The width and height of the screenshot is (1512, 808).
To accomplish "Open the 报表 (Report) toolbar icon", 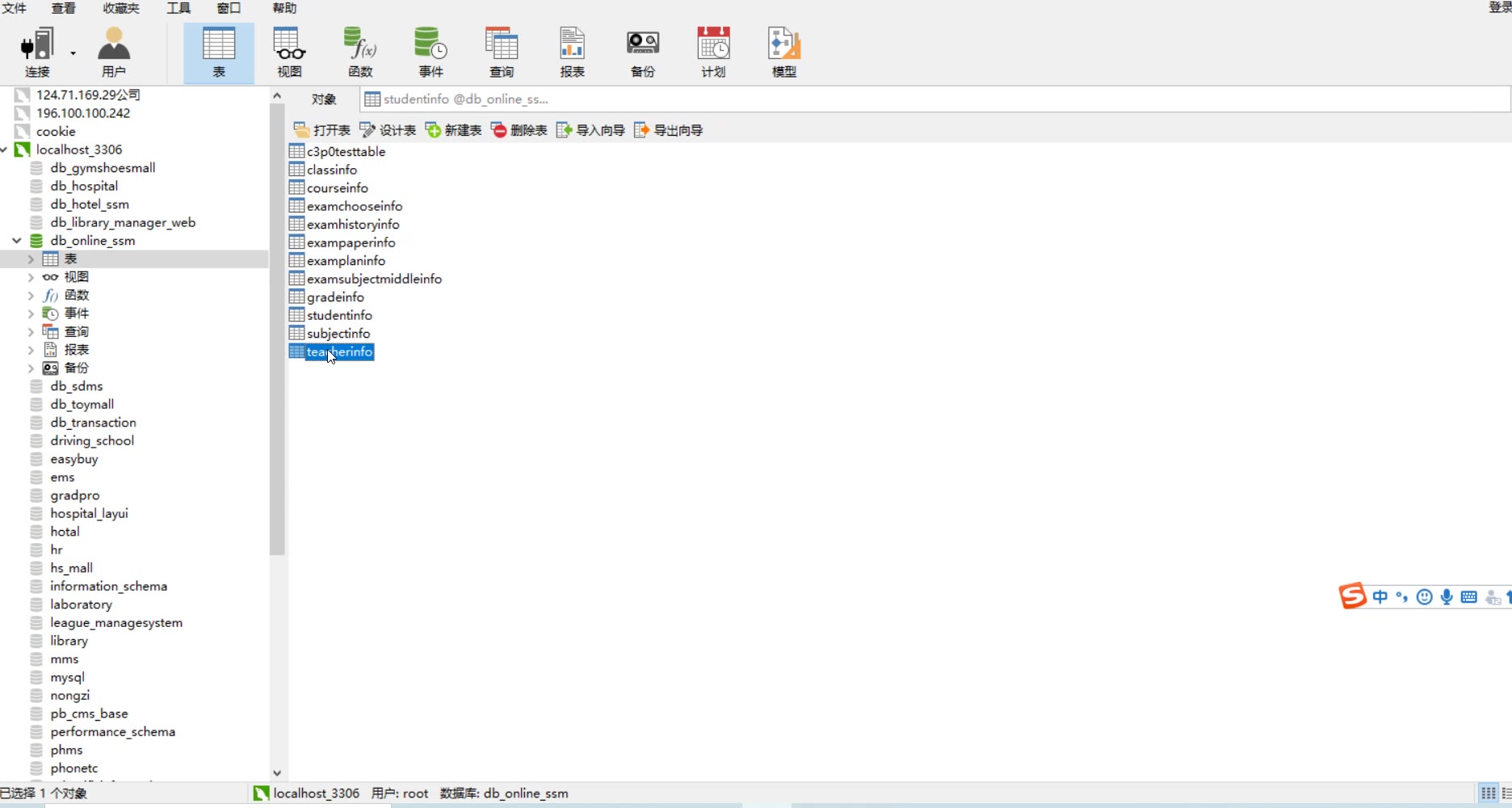I will coord(572,53).
